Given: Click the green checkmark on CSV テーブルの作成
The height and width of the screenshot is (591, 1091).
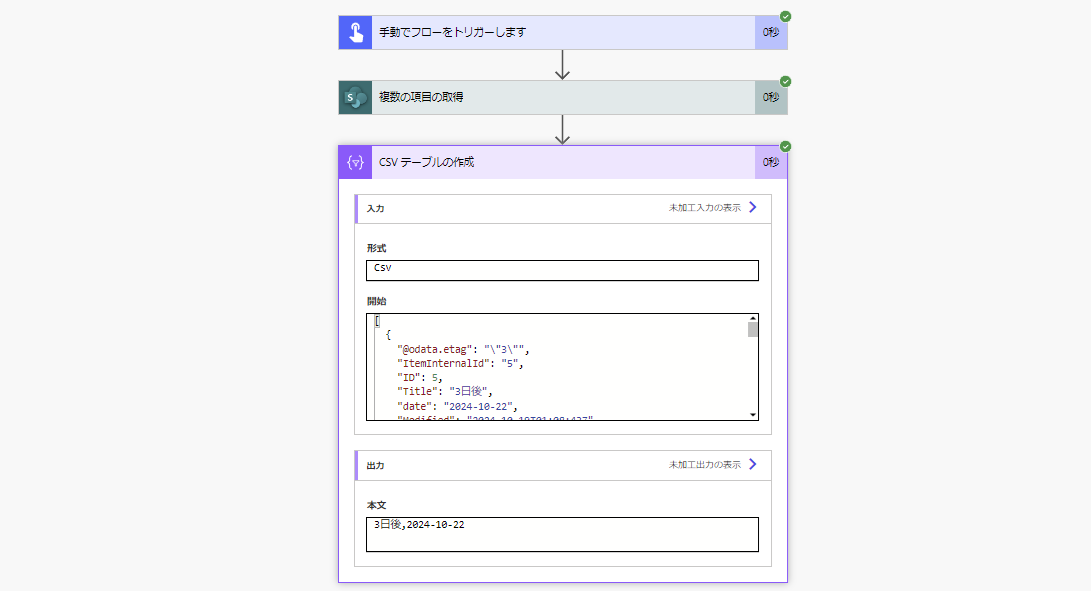Looking at the screenshot, I should [783, 147].
